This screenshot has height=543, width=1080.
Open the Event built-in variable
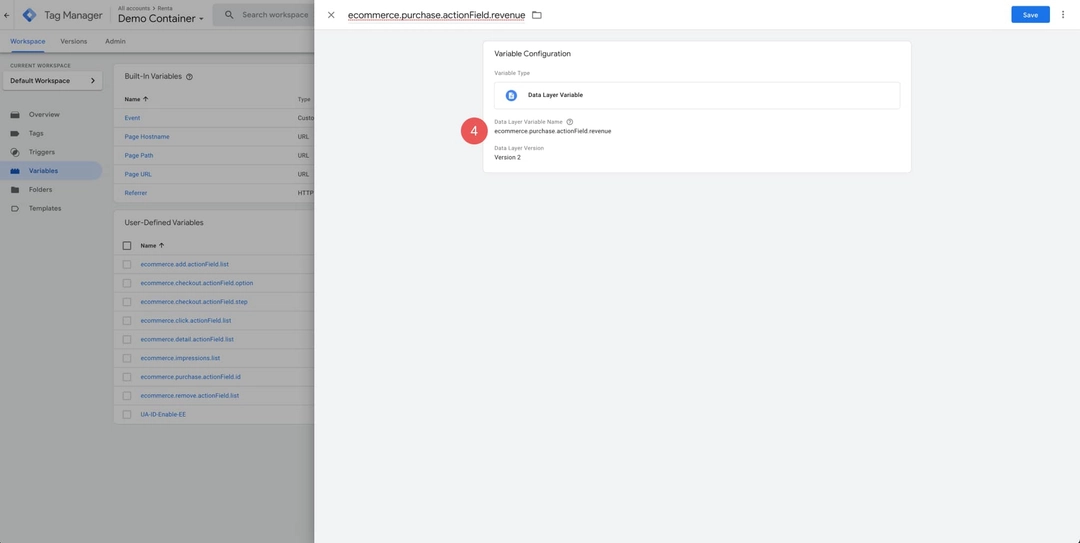tap(132, 118)
